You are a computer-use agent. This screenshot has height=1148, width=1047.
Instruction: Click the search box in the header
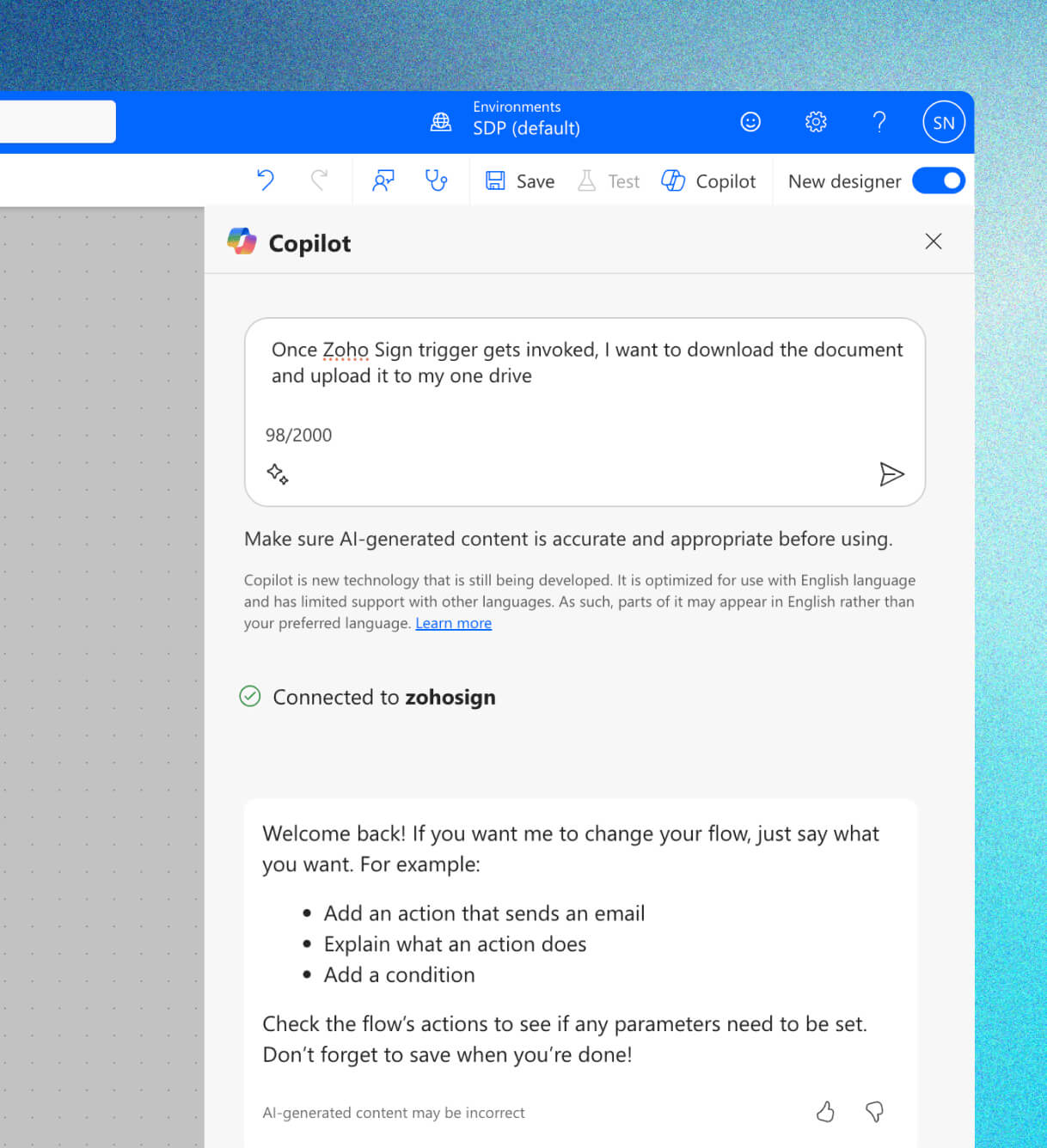(58, 122)
